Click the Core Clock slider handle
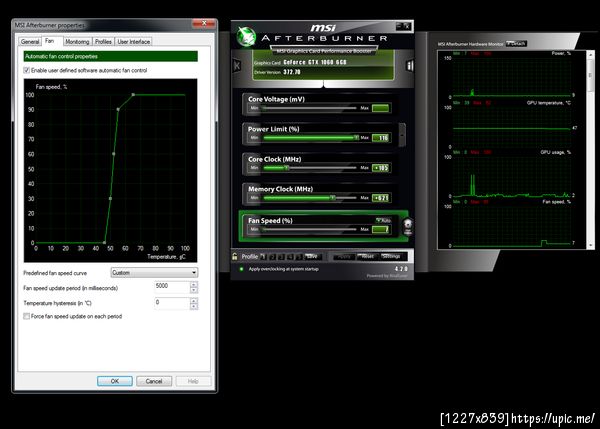600x429 pixels. [286, 168]
